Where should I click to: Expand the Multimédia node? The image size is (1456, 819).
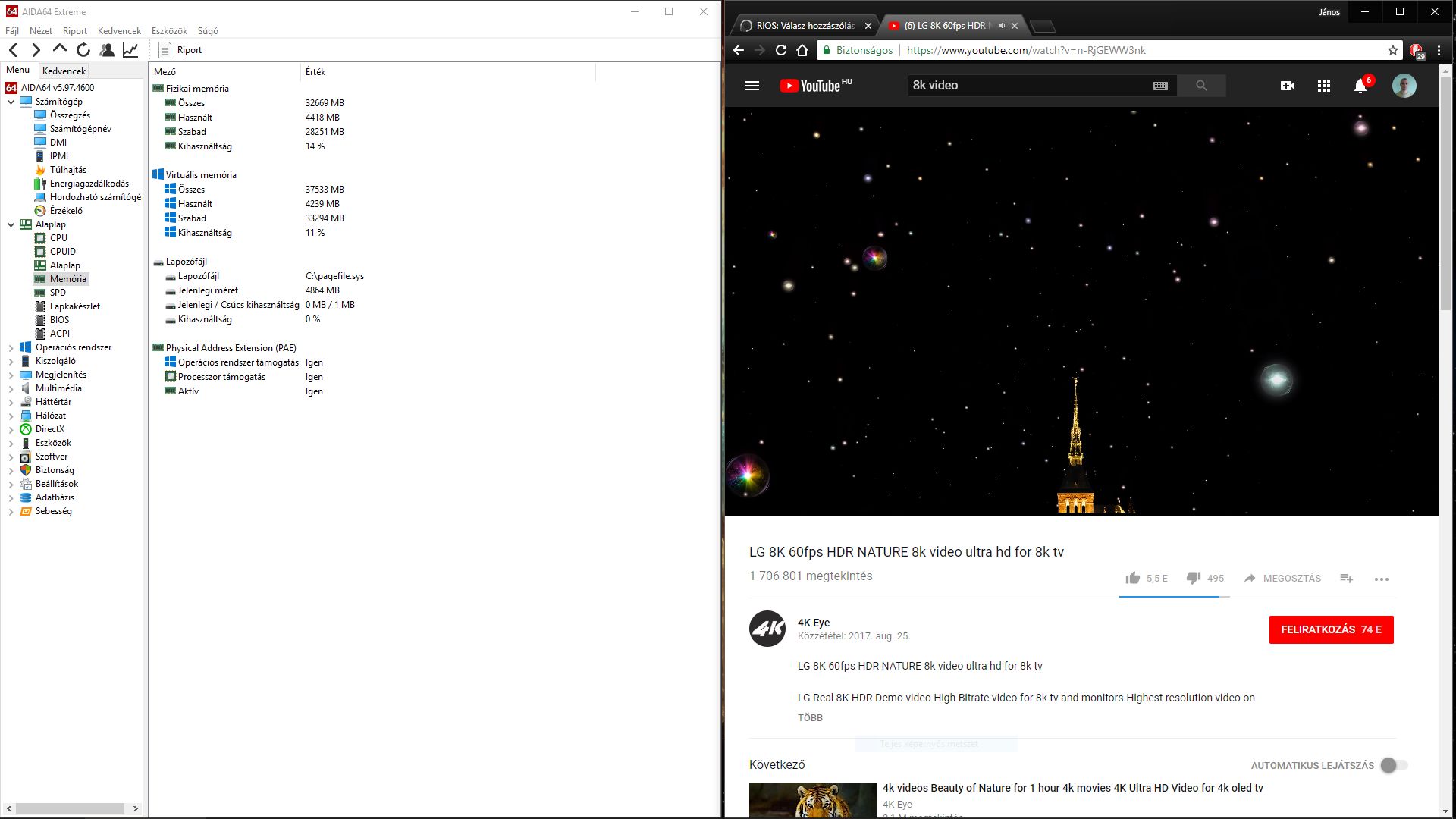pyautogui.click(x=11, y=389)
